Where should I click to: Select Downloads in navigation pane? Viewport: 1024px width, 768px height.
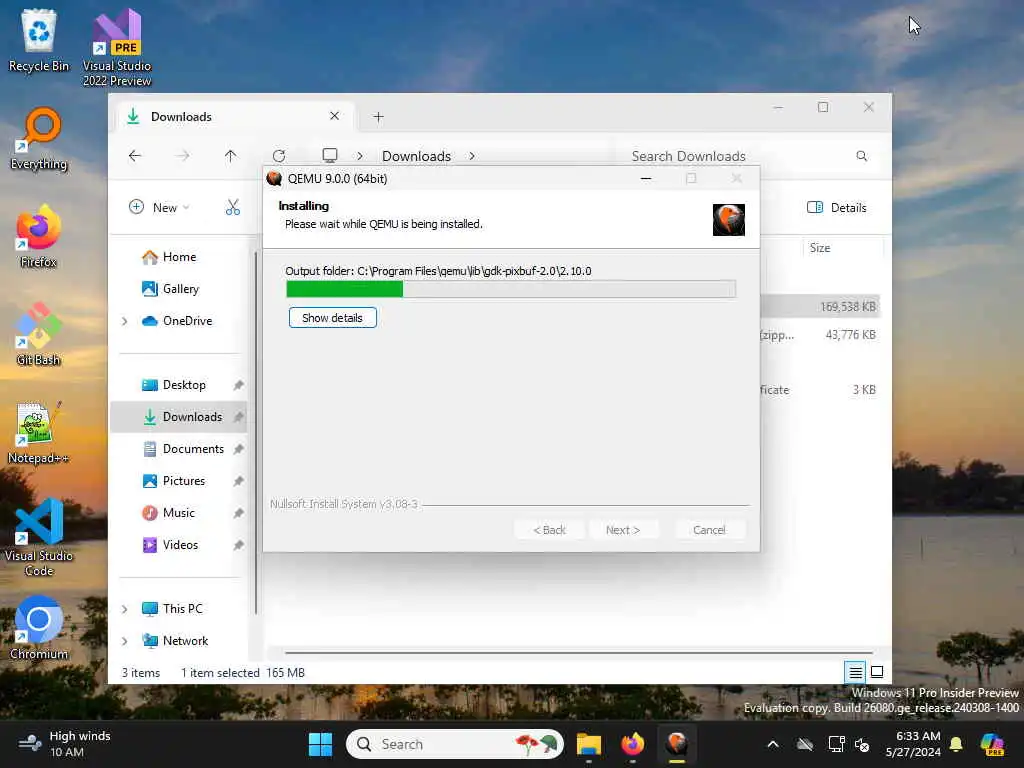pos(180,417)
